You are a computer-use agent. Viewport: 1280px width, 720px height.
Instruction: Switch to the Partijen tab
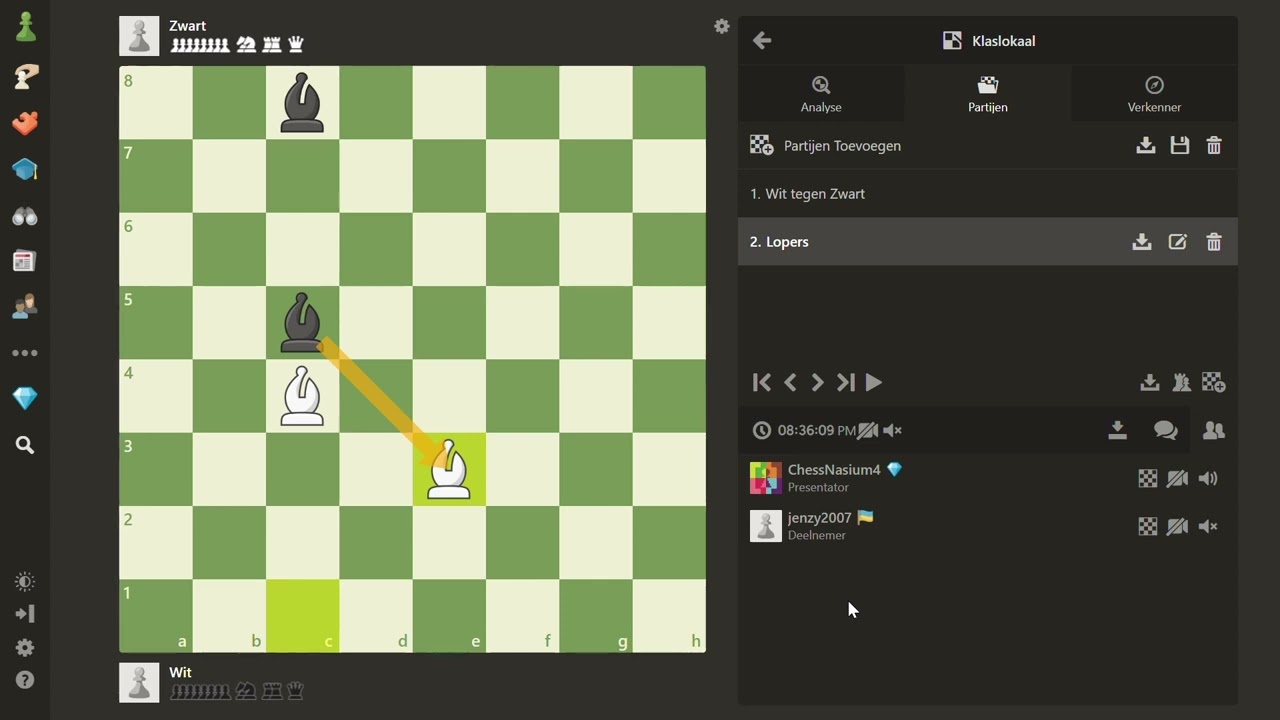coord(988,94)
